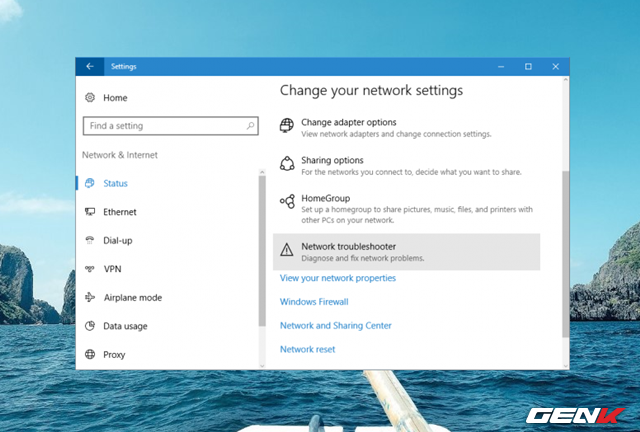Click the Sharing options icon
Screen dimensions: 640x432
point(287,164)
